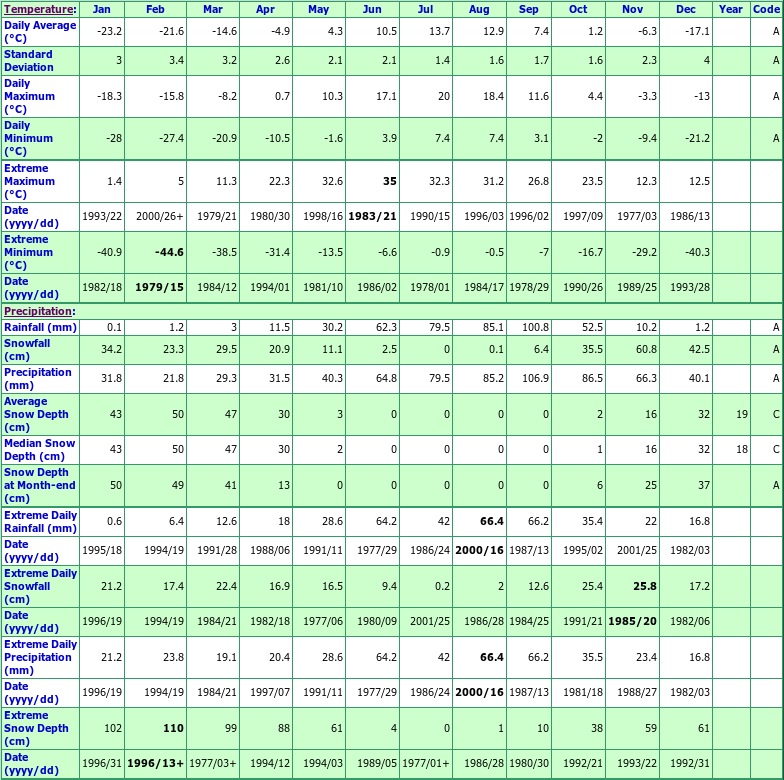Open the Median Snow Depth (cm) link
This screenshot has height=780, width=784.
39,449
